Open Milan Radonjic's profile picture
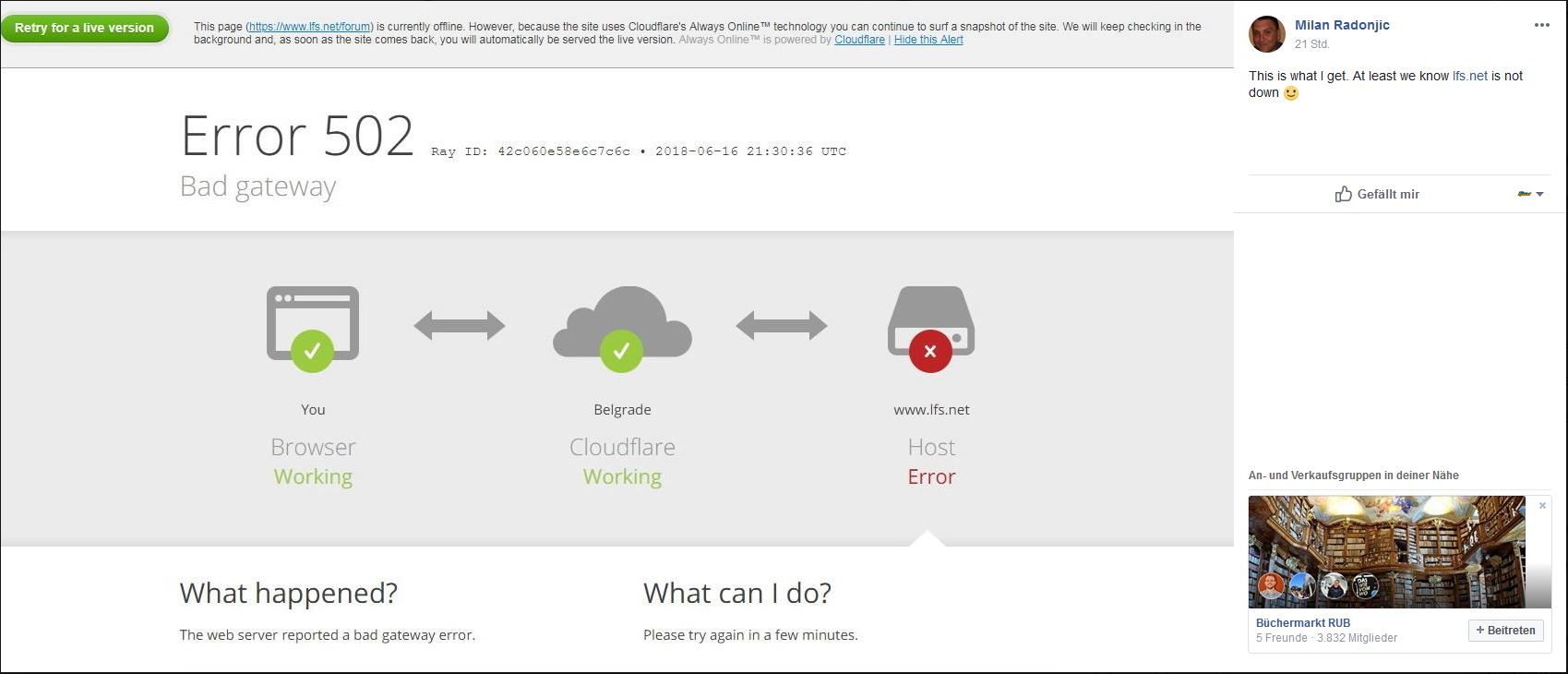1568x674 pixels. point(1267,34)
